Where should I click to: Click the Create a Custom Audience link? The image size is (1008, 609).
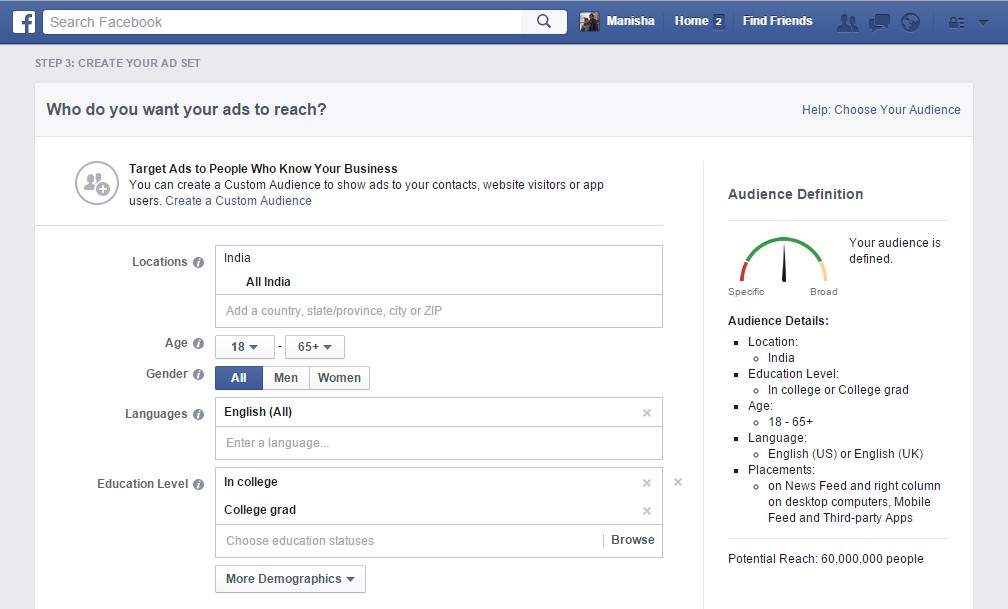tap(238, 201)
